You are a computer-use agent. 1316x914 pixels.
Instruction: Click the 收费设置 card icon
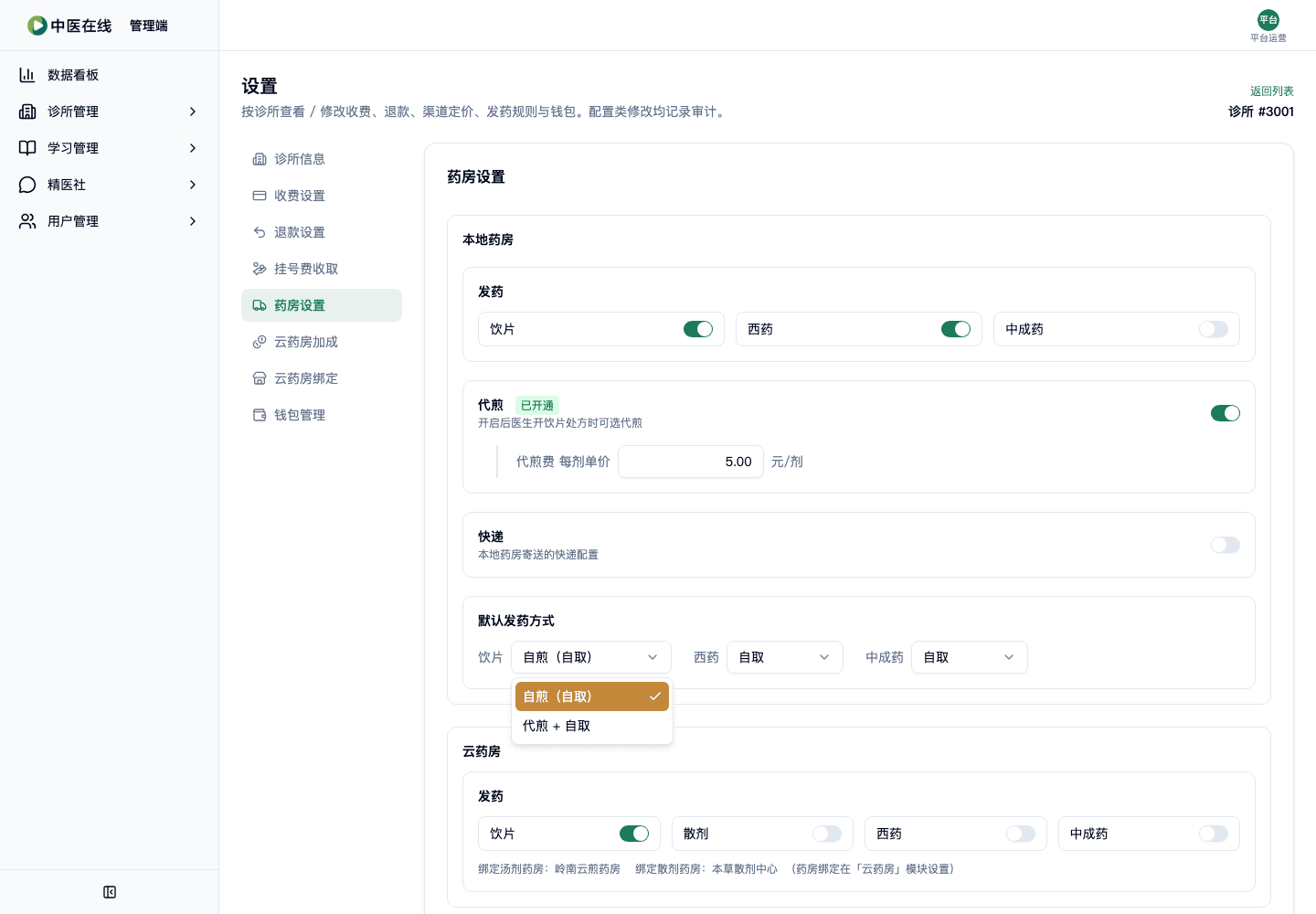tap(260, 196)
